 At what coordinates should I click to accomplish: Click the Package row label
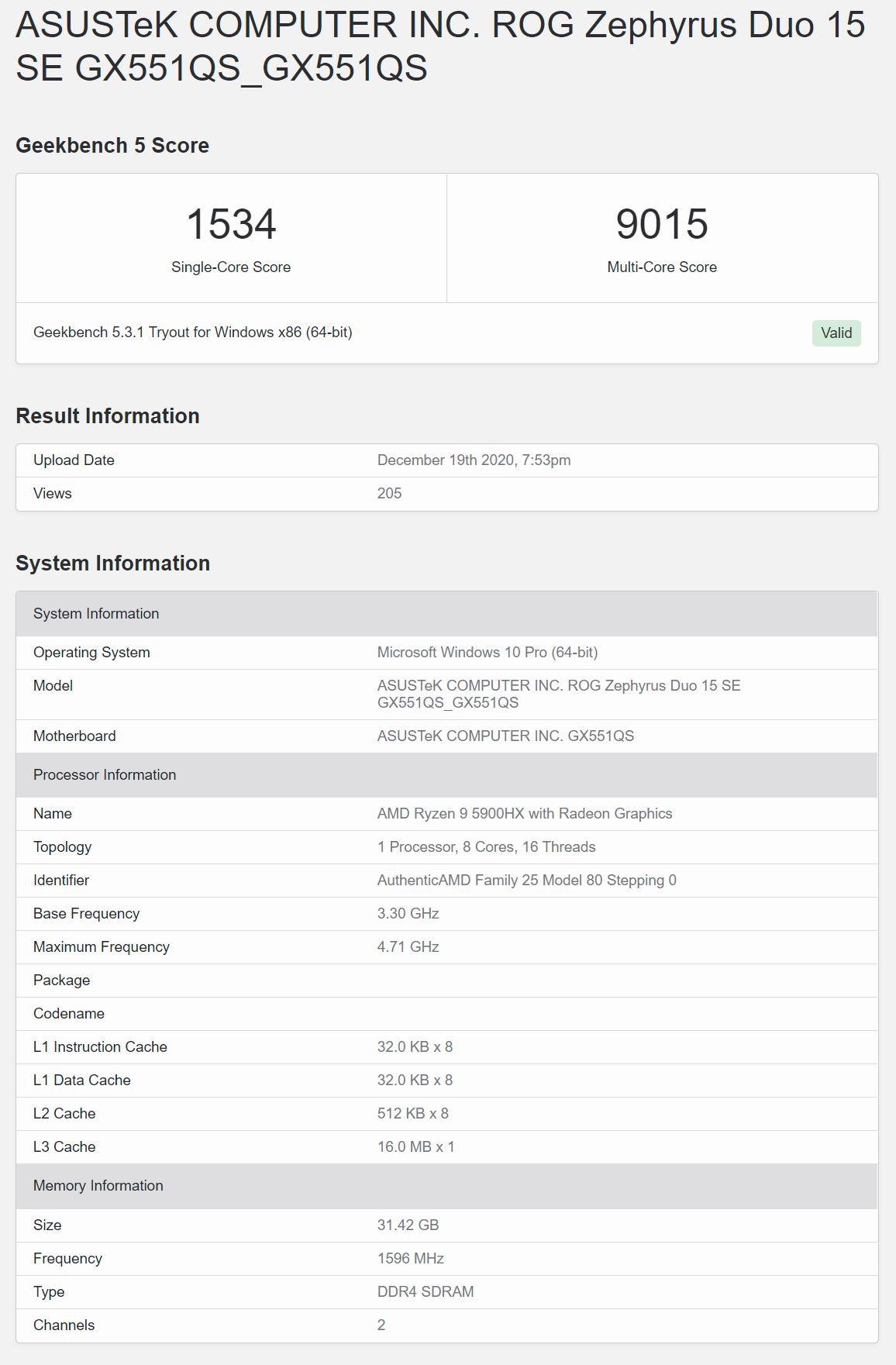pos(61,981)
